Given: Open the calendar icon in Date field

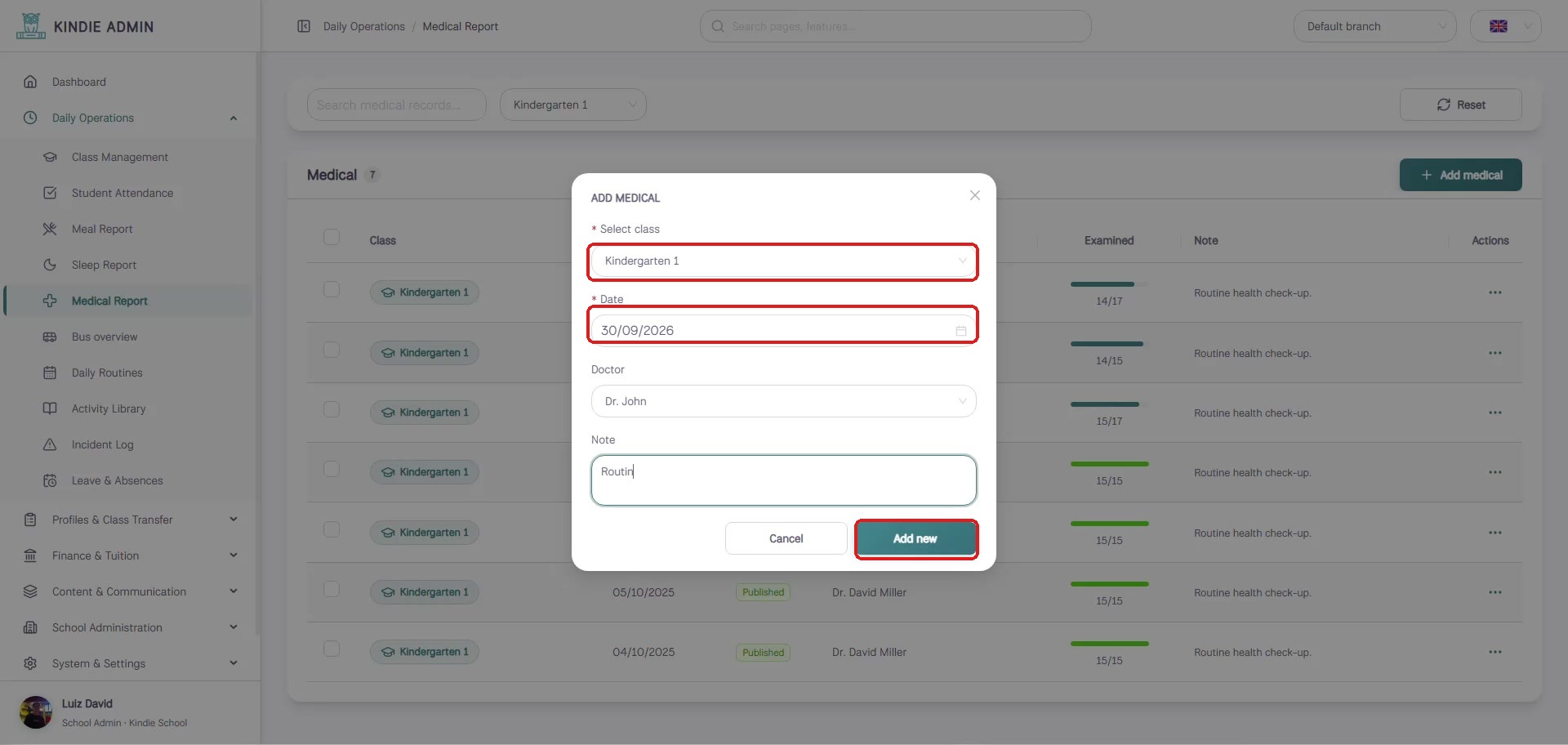Looking at the screenshot, I should (x=961, y=331).
